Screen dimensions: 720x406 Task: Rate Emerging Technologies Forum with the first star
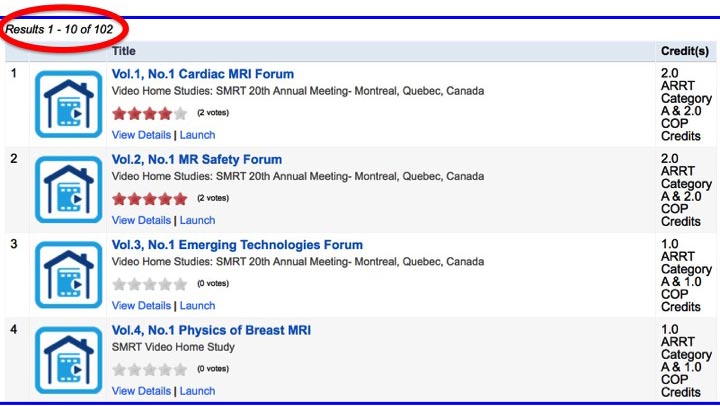click(120, 284)
